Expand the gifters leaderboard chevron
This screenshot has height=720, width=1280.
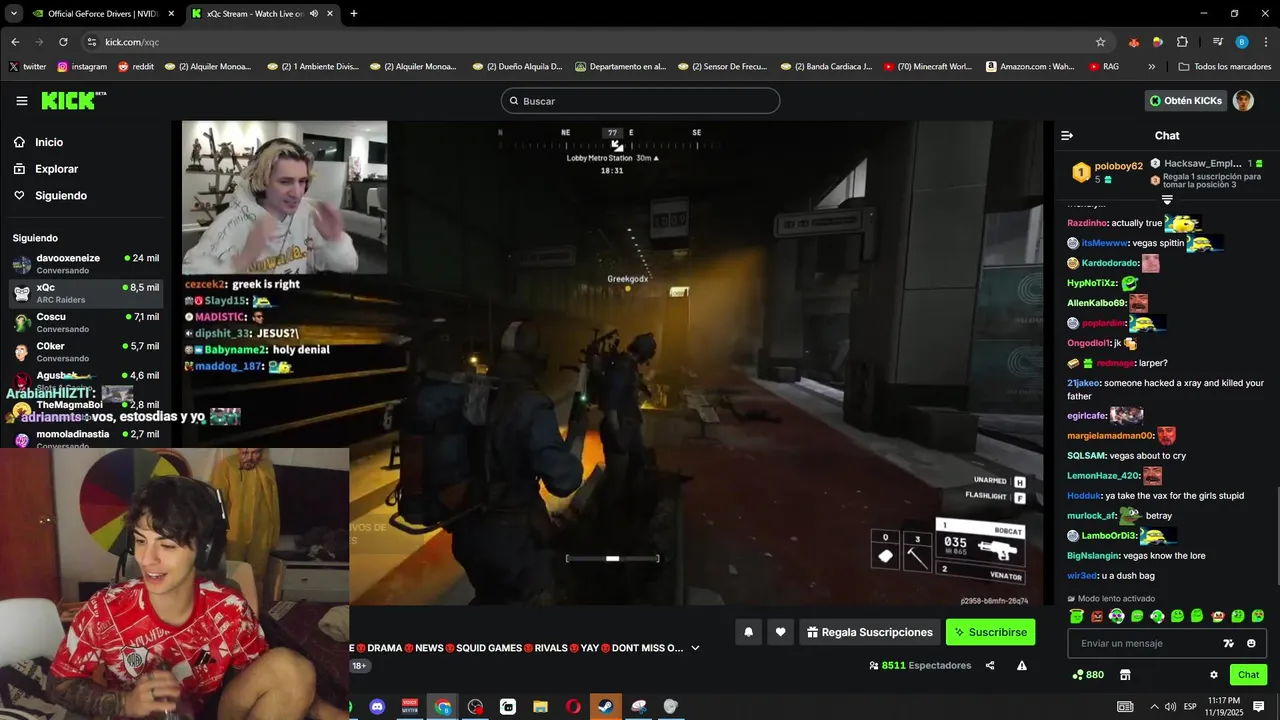tap(1167, 200)
